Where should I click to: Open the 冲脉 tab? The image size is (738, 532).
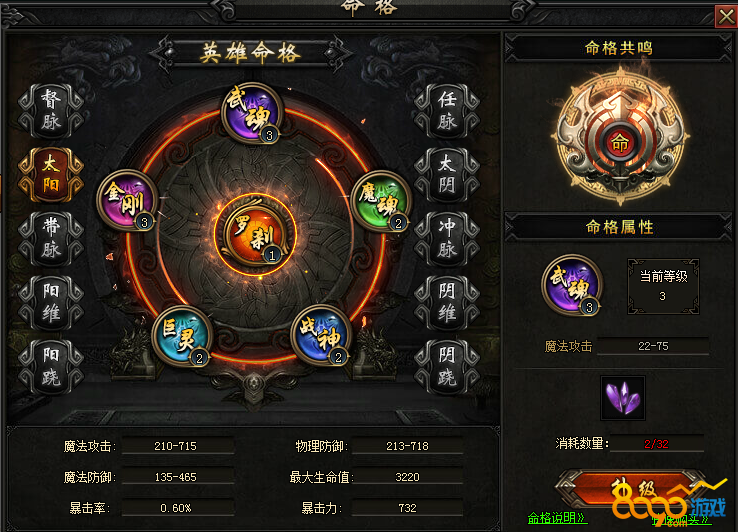point(447,239)
